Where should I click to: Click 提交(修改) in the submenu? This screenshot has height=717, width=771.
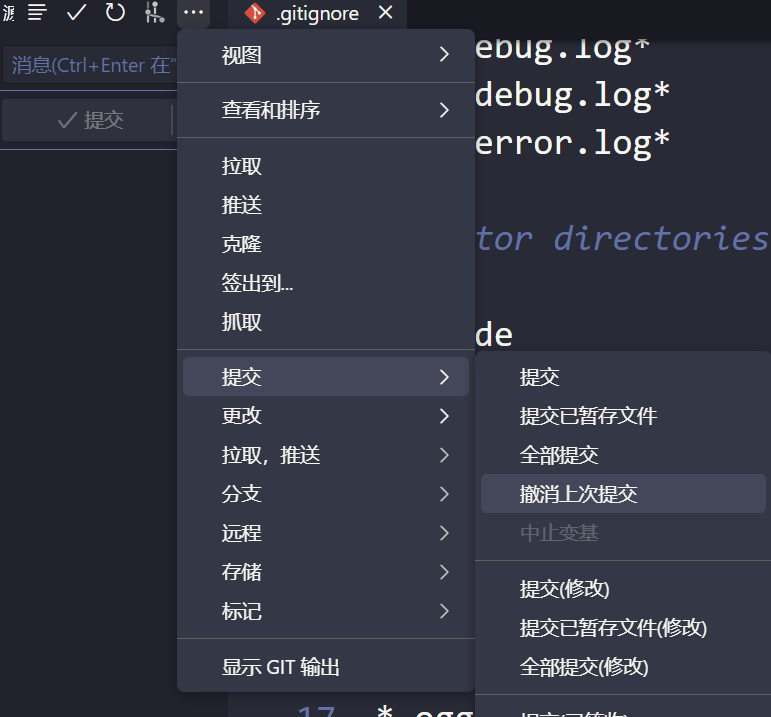(623, 589)
